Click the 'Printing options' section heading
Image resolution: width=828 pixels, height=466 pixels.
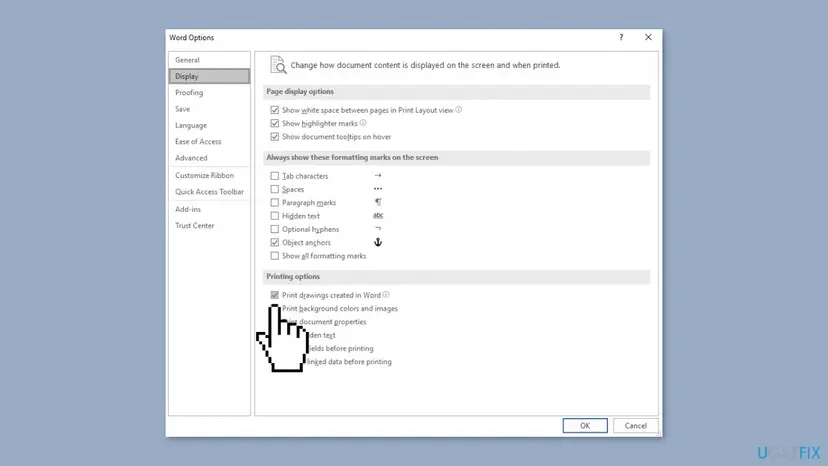[x=293, y=276]
